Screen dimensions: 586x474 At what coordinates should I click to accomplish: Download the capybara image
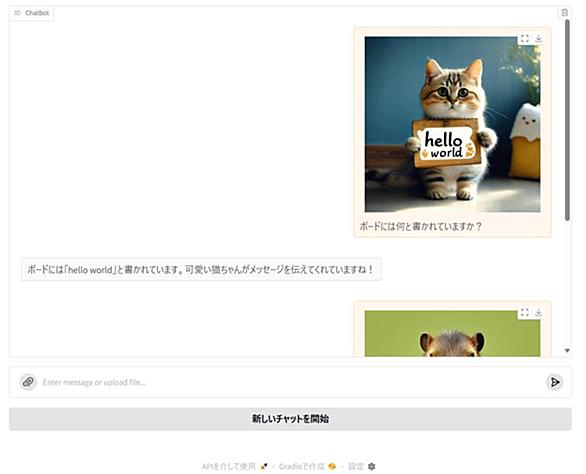click(539, 313)
